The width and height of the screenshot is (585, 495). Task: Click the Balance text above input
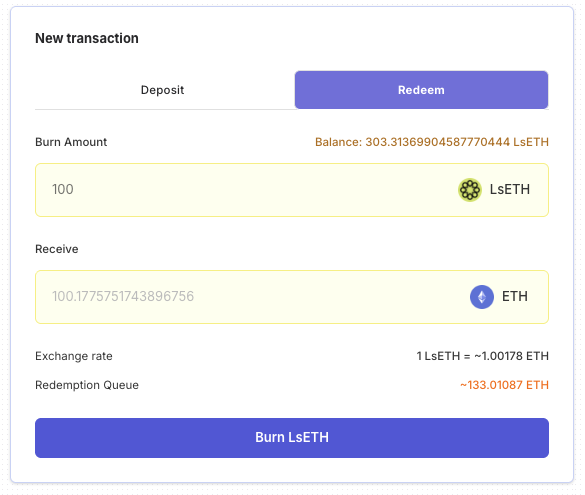click(432, 142)
